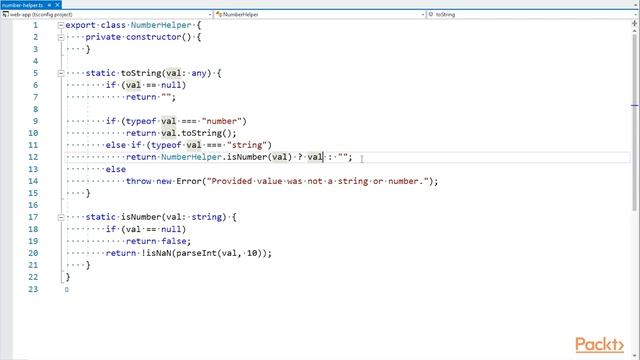
Task: Click line number 23 in the margin
Action: click(x=33, y=289)
